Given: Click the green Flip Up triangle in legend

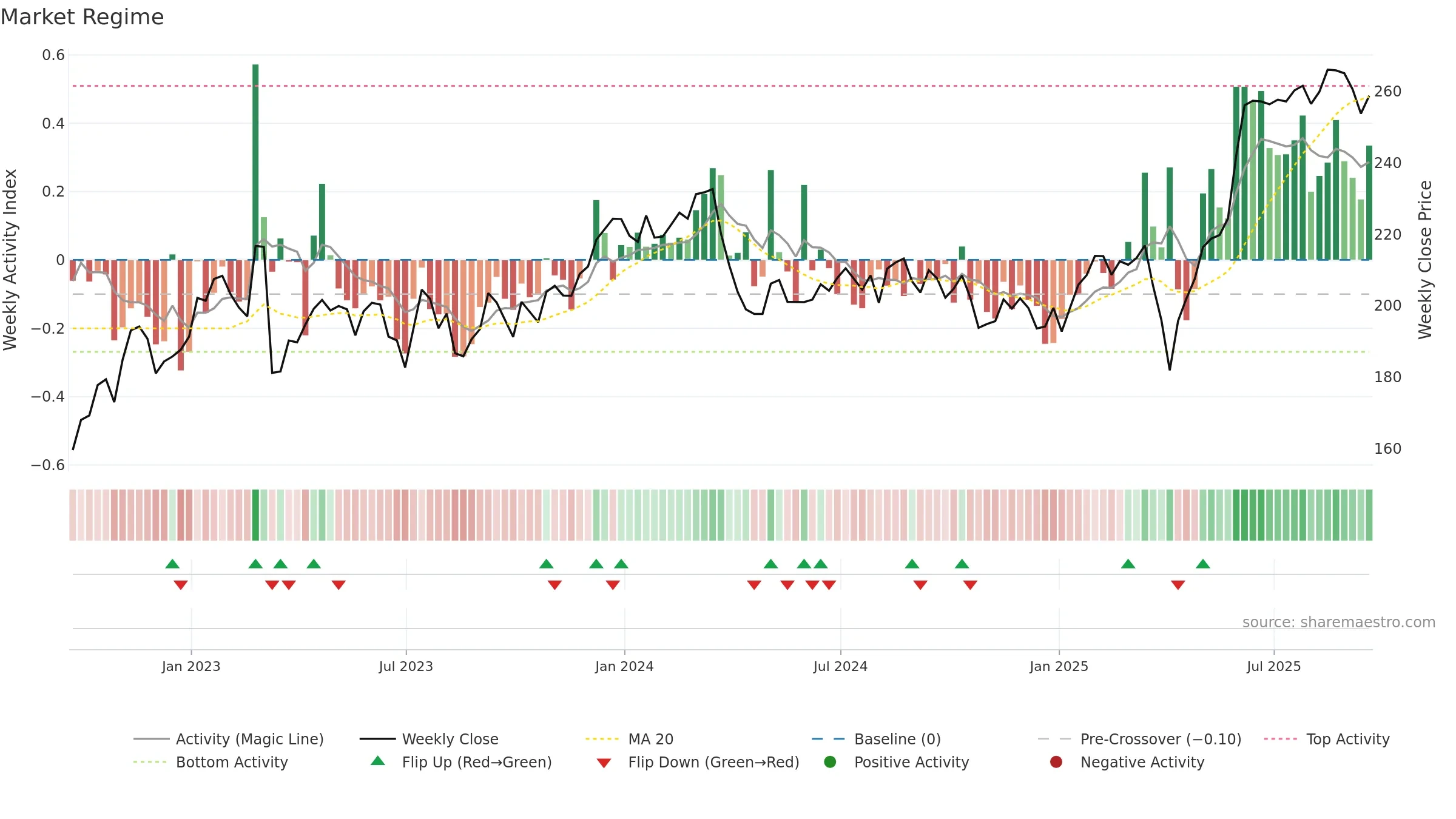Looking at the screenshot, I should click(x=378, y=761).
